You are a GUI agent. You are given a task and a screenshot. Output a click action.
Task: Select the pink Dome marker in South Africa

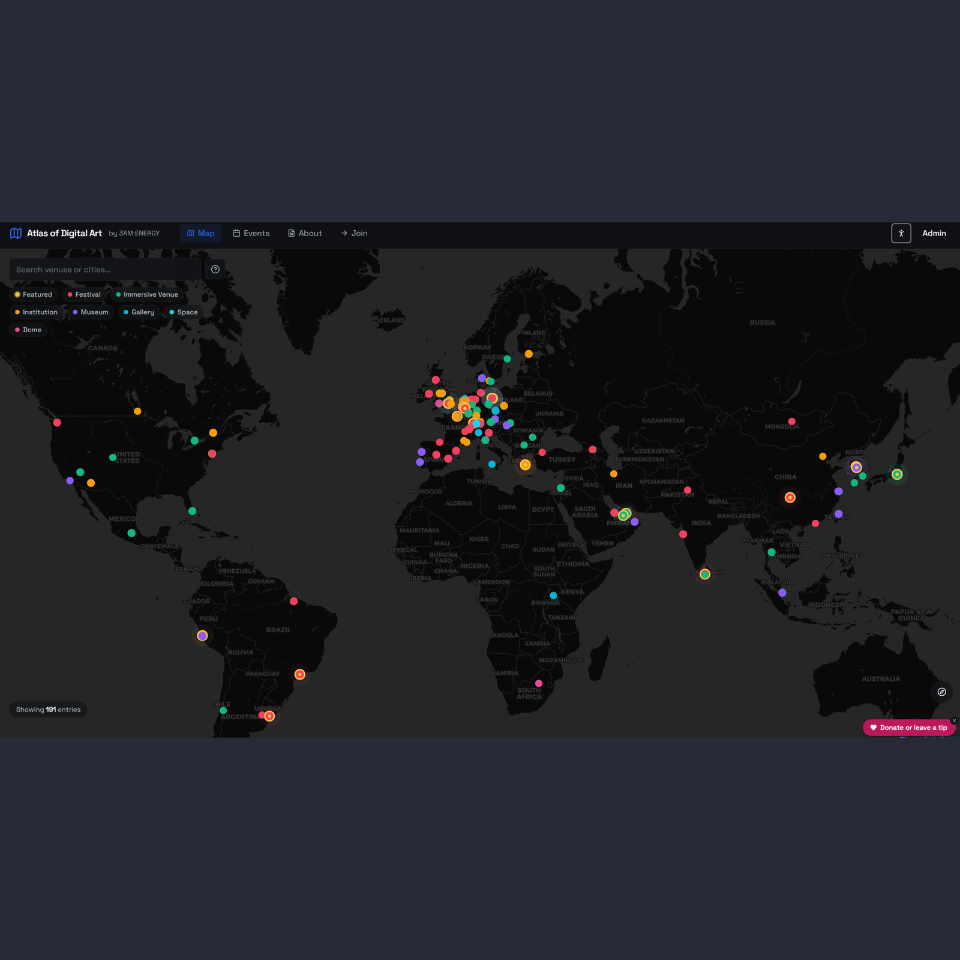point(539,683)
